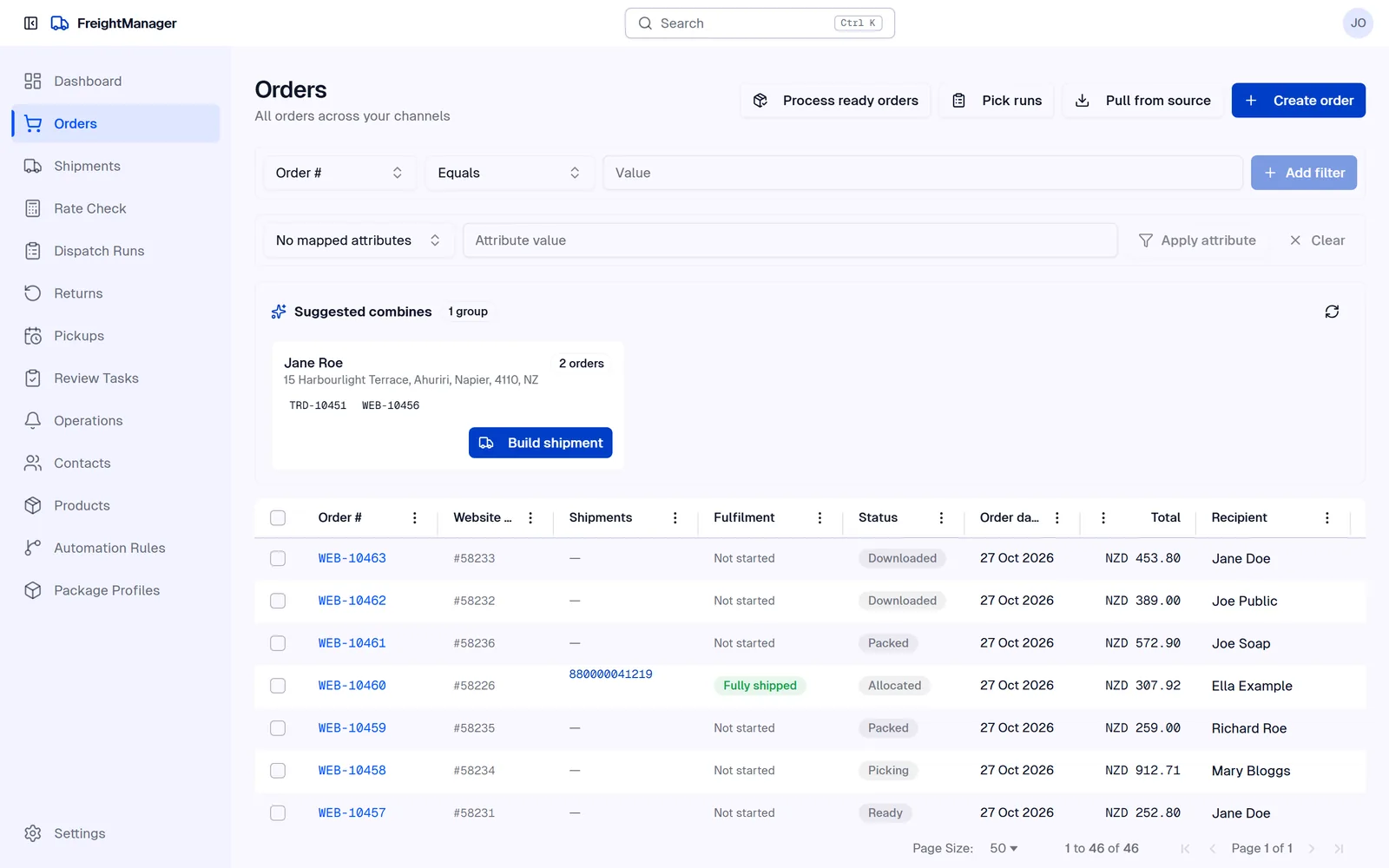Open Website column options menu
This screenshot has width=1389, height=868.
[x=530, y=518]
